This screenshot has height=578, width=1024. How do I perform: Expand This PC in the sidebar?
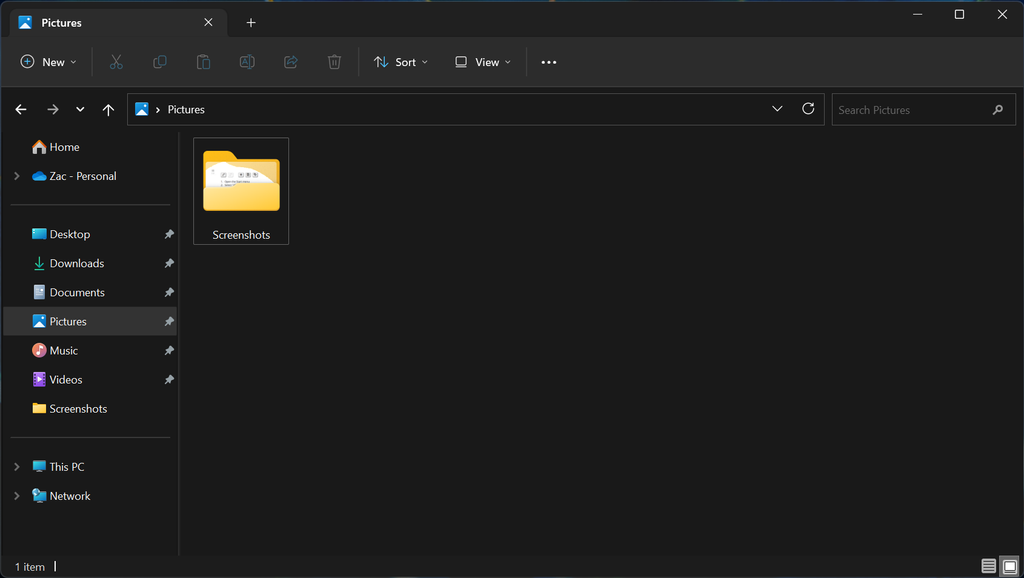click(x=16, y=466)
